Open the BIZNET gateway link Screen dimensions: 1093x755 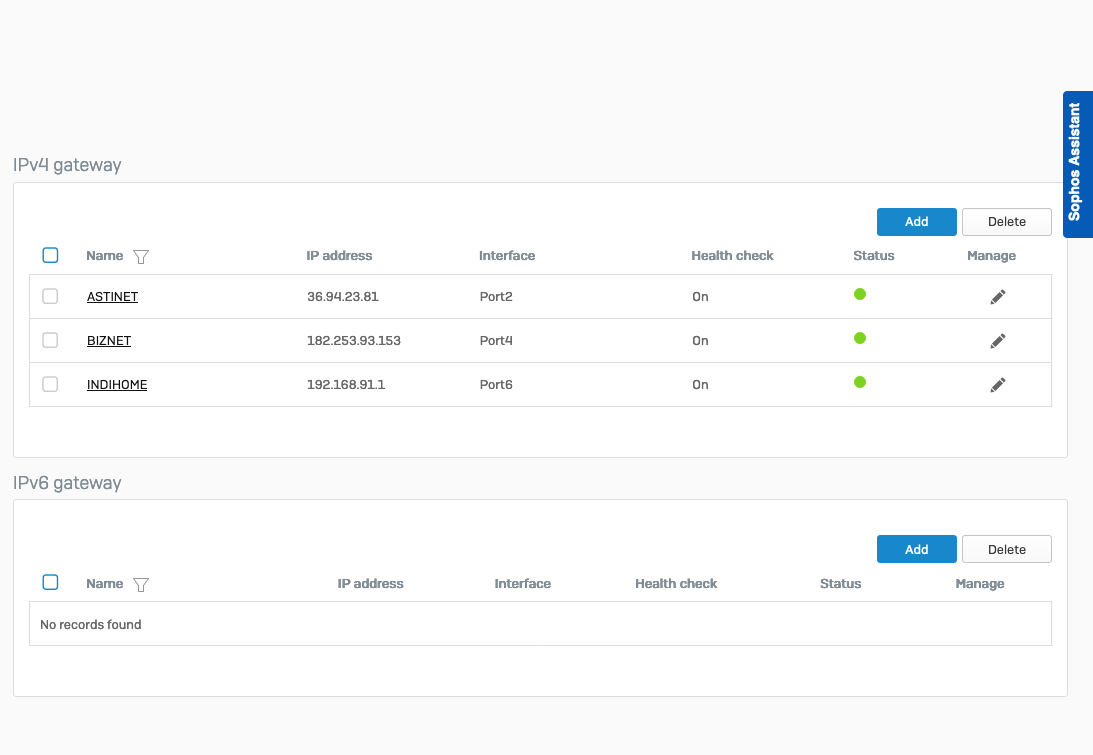tap(109, 340)
